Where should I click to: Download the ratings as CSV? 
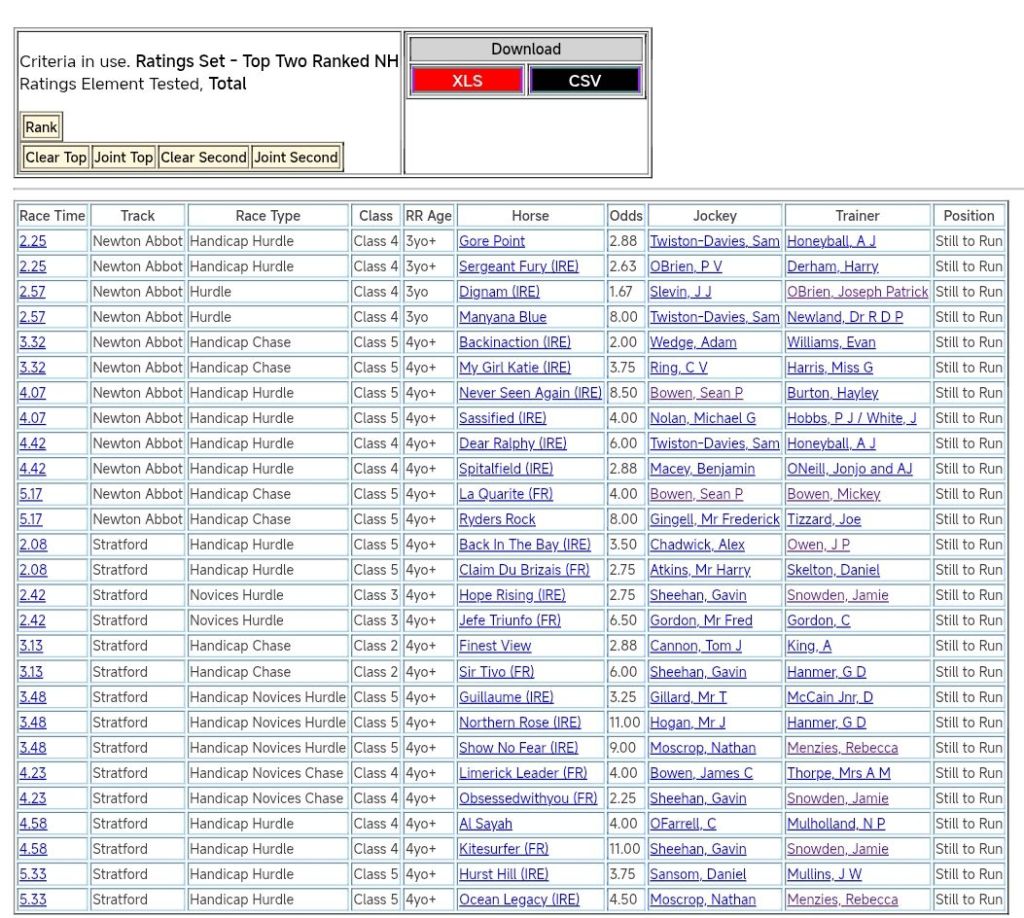tap(584, 81)
